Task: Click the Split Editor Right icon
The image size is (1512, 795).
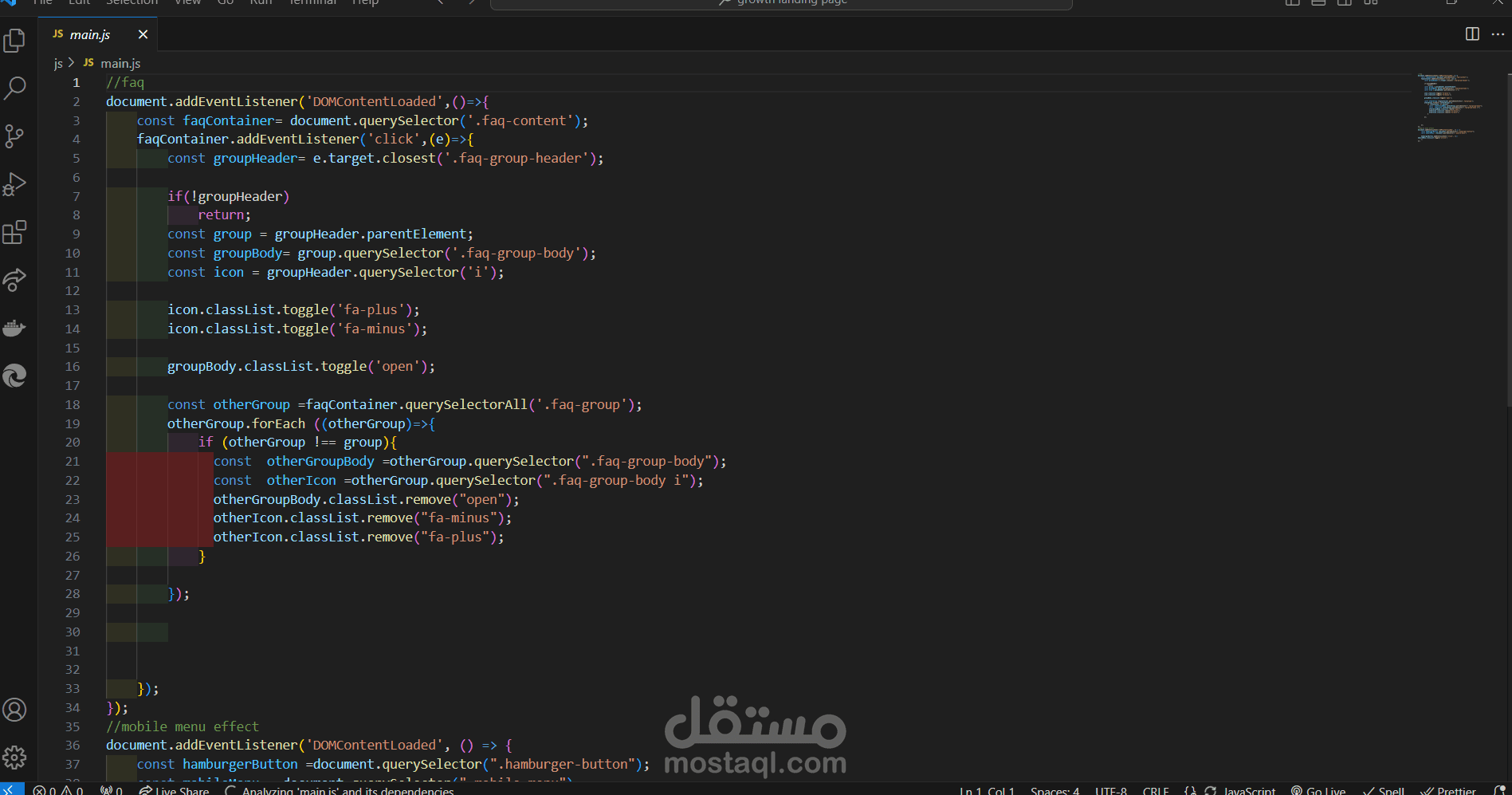Action: (x=1472, y=34)
